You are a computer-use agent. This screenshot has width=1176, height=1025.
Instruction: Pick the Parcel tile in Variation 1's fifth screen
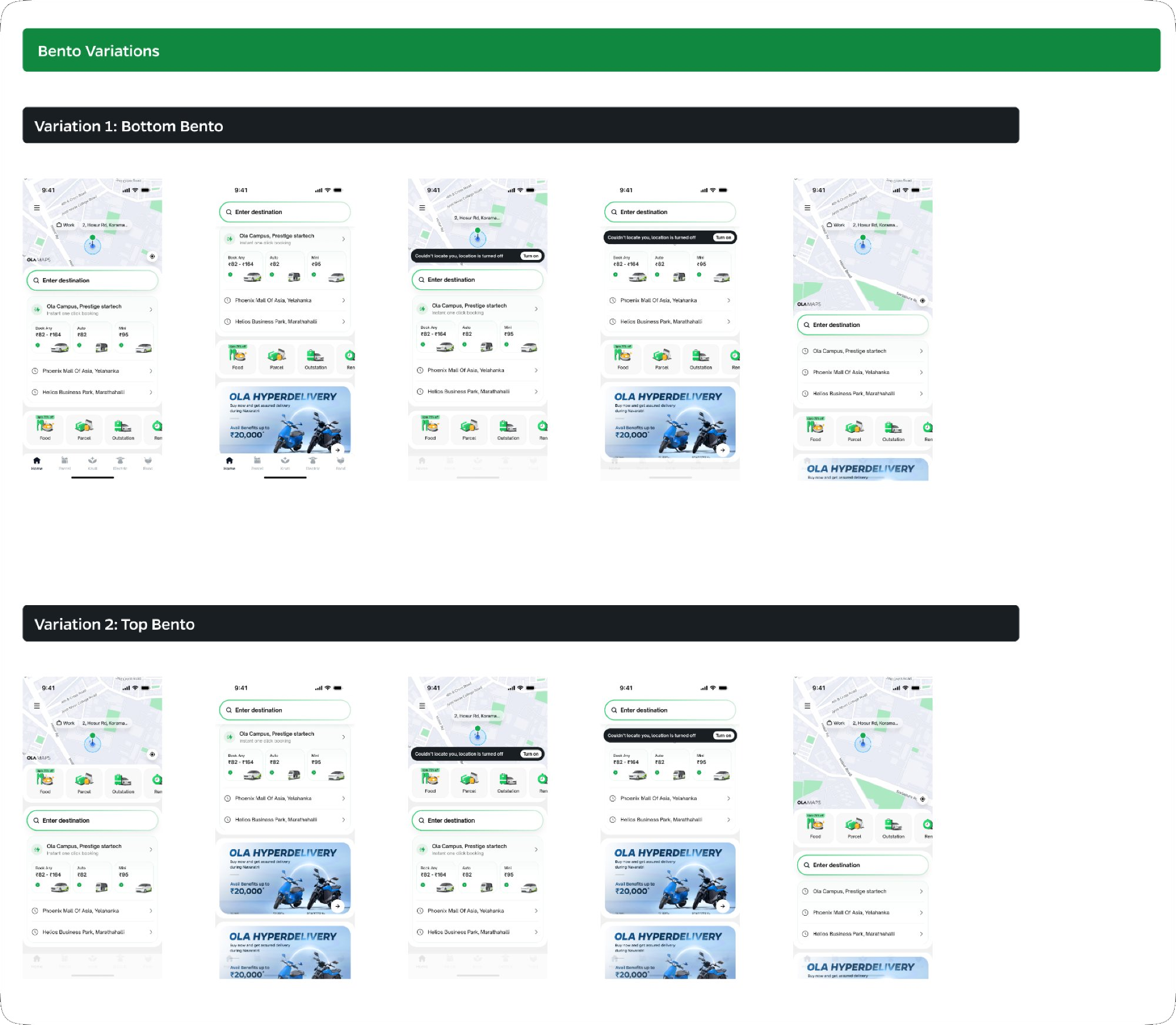(x=854, y=430)
